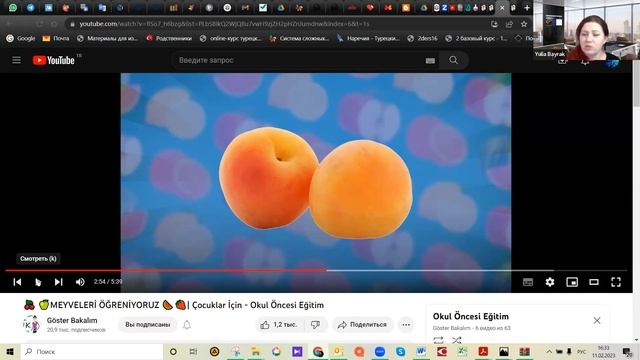Open Skype from the taskbar
Screen dimensions: 640x360
coord(400,351)
